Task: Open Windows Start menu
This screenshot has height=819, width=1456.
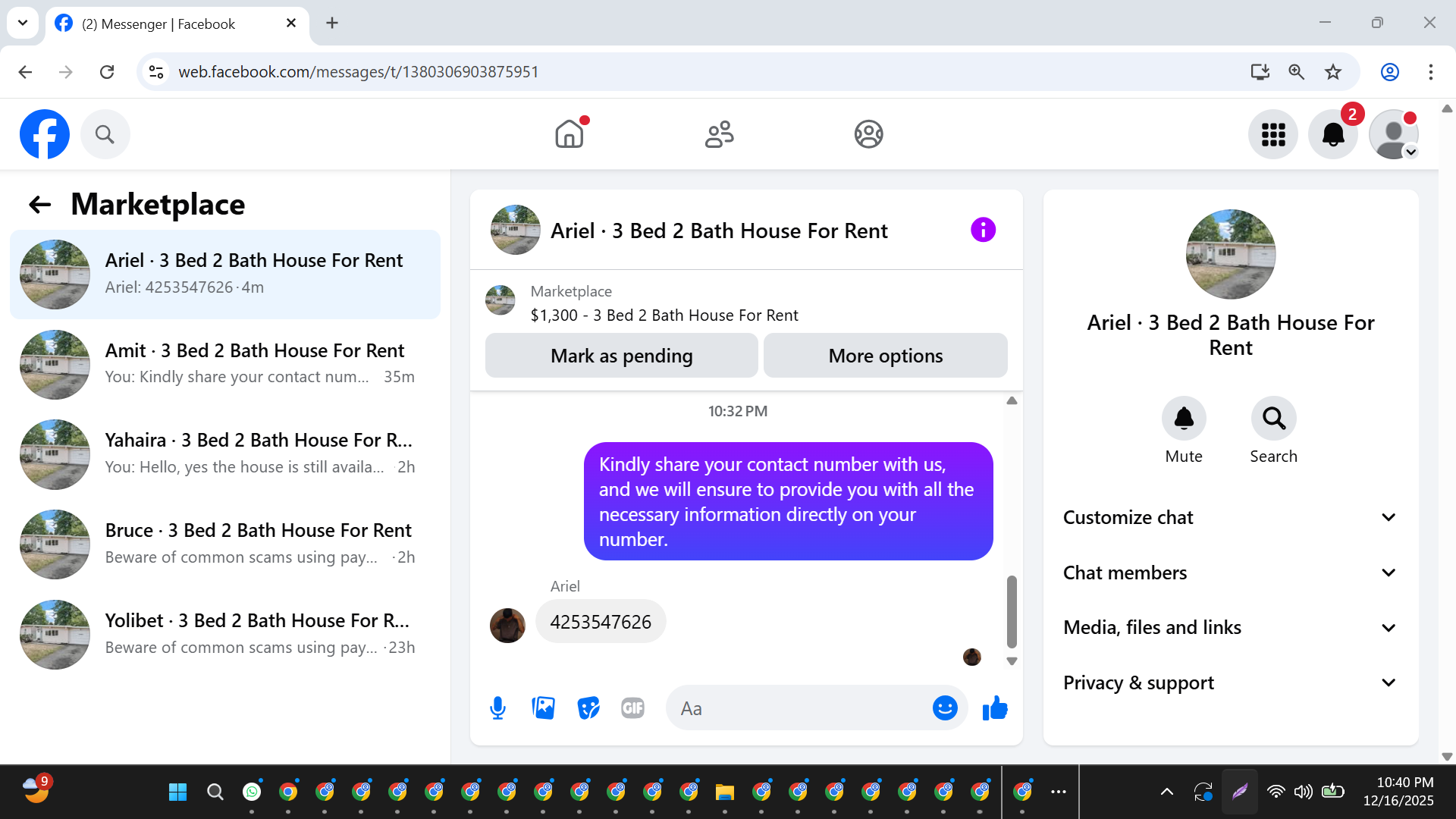Action: [178, 792]
